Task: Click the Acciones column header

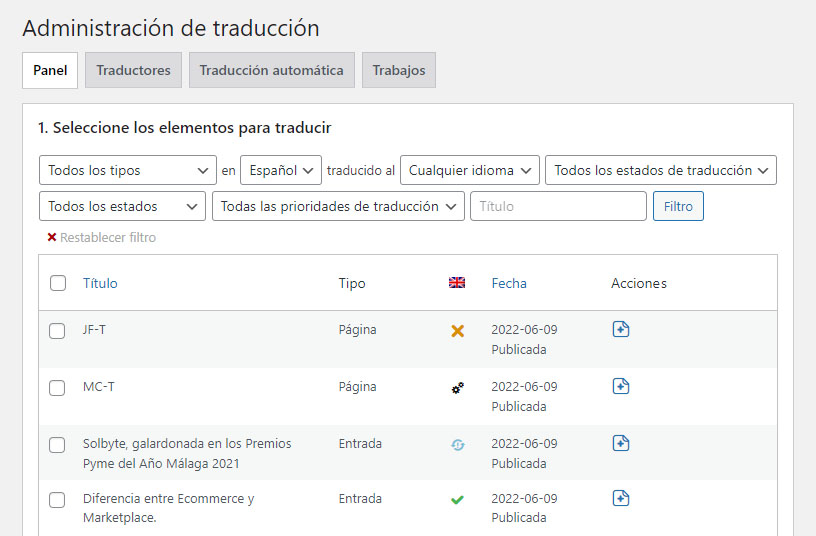Action: click(639, 284)
